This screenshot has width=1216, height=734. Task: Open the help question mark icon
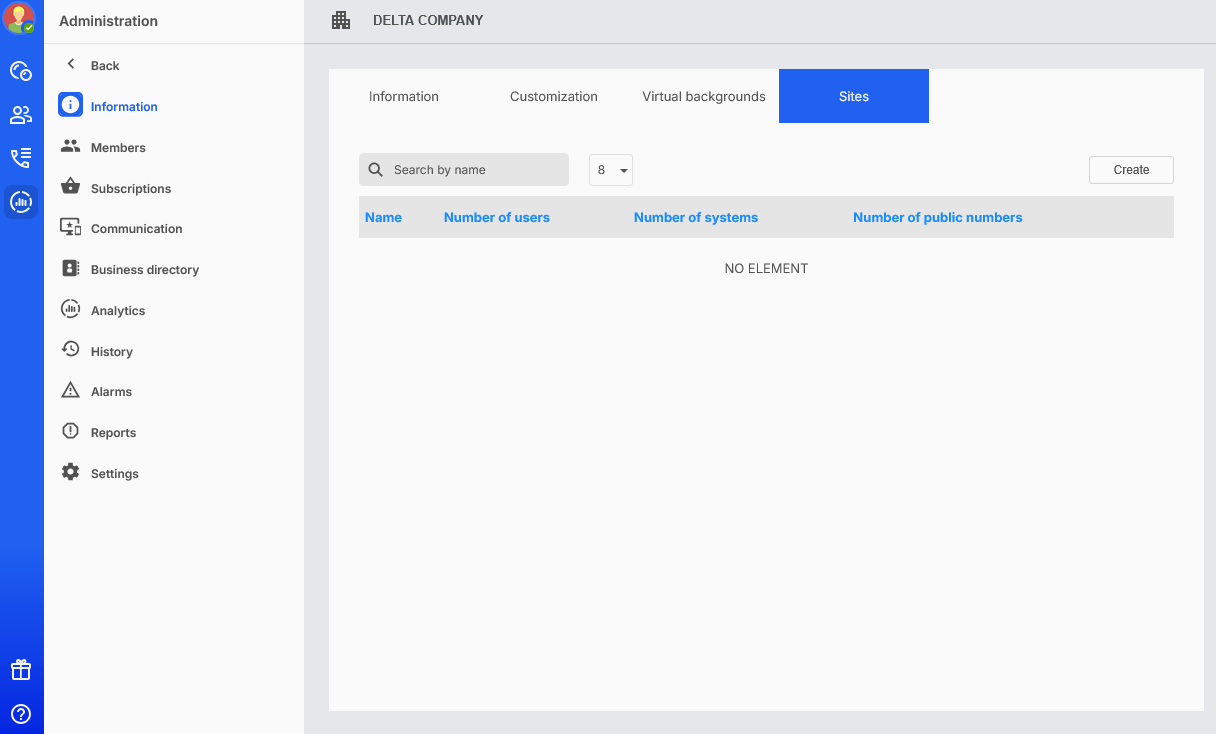click(21, 714)
